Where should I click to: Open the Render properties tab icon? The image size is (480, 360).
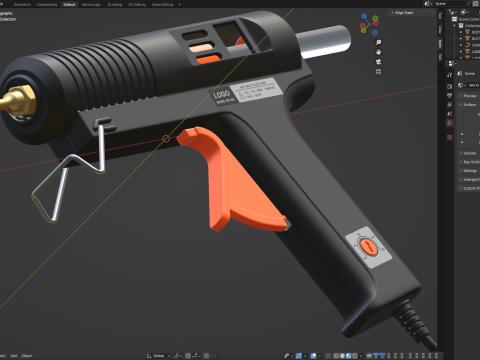click(449, 86)
